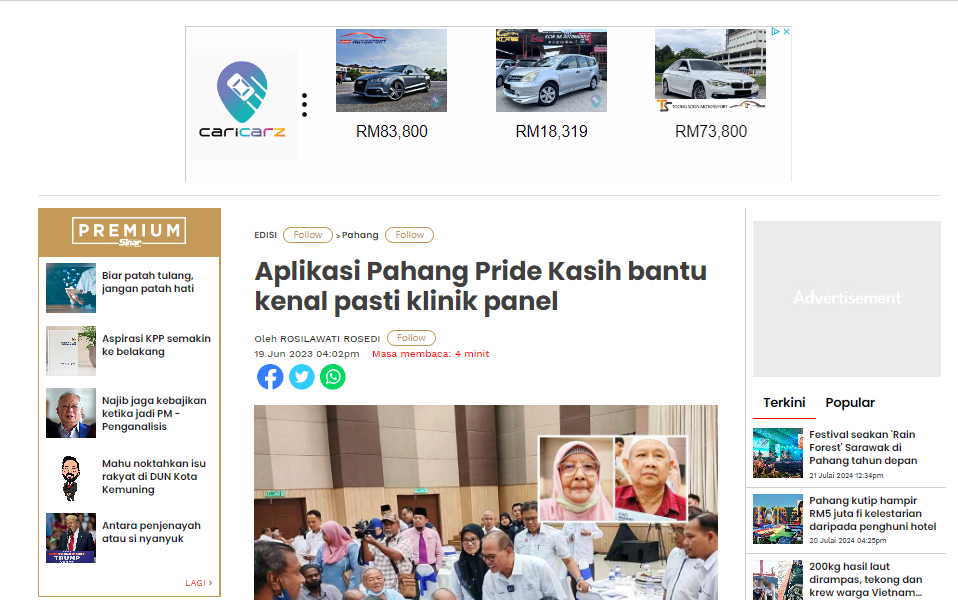Share article on Twitter
Image resolution: width=958 pixels, height=600 pixels.
click(301, 377)
